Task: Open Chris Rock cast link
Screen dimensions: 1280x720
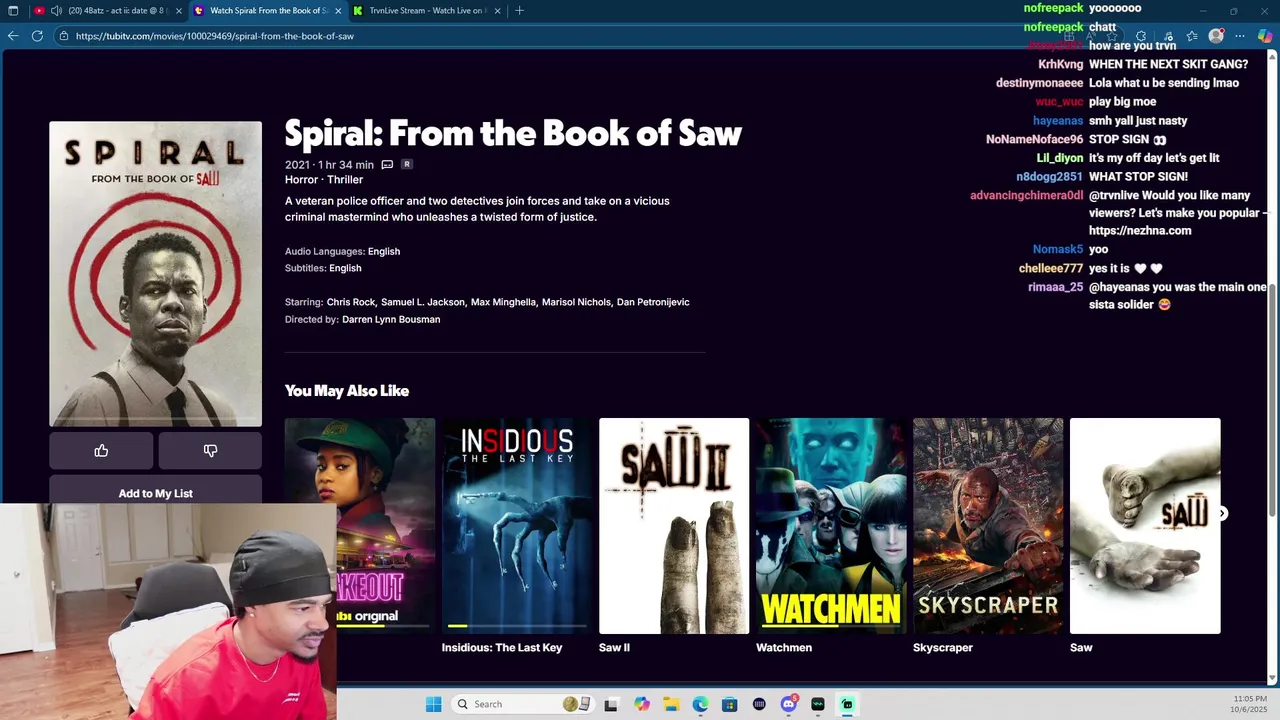Action: coord(350,302)
